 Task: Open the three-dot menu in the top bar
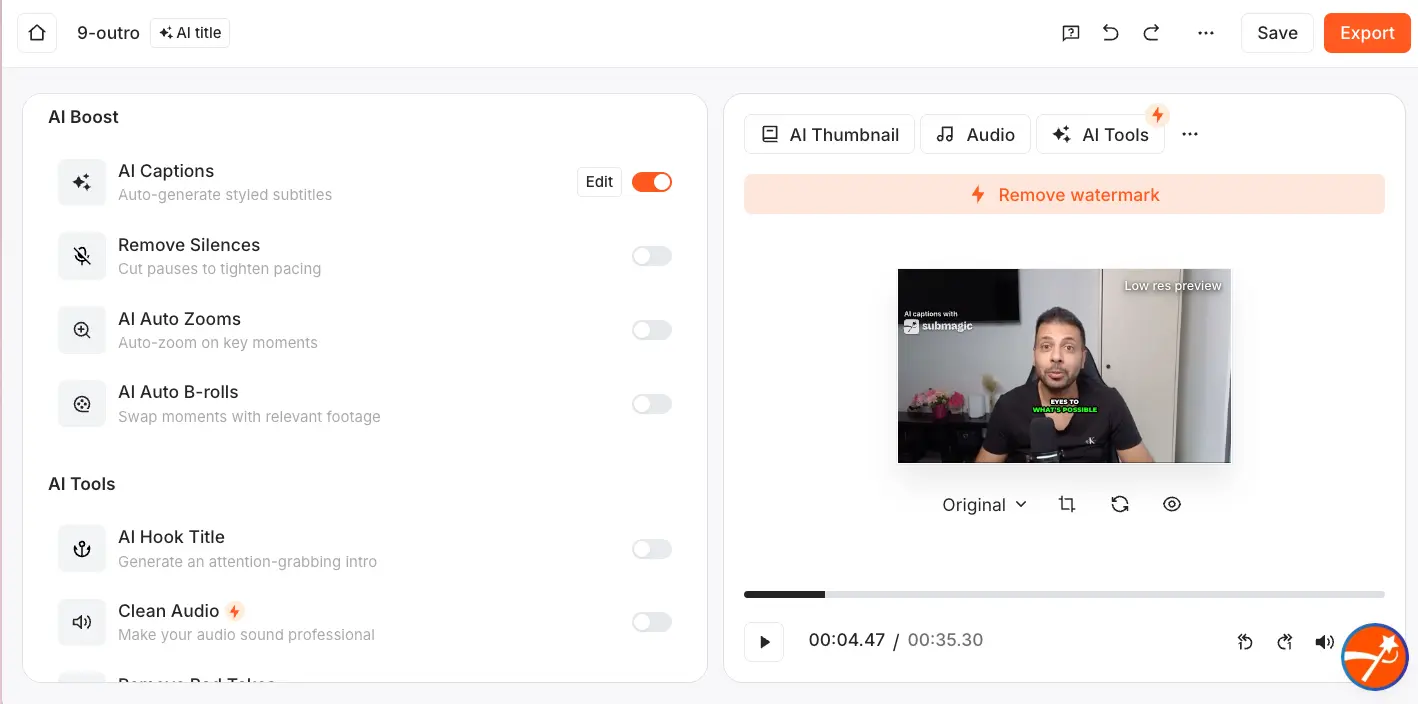point(1206,33)
